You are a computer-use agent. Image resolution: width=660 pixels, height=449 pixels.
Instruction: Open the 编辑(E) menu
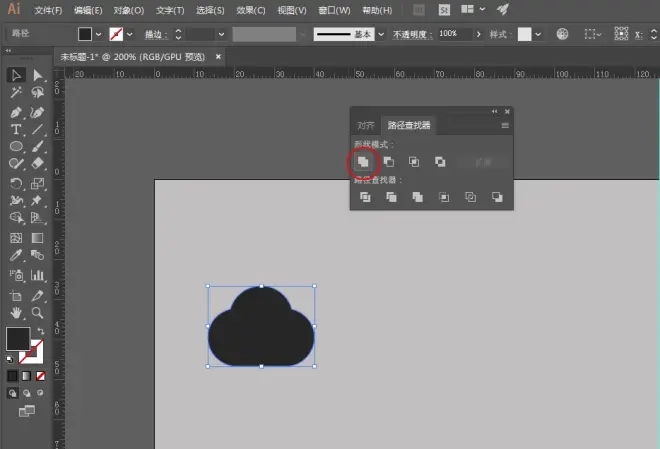pos(88,10)
